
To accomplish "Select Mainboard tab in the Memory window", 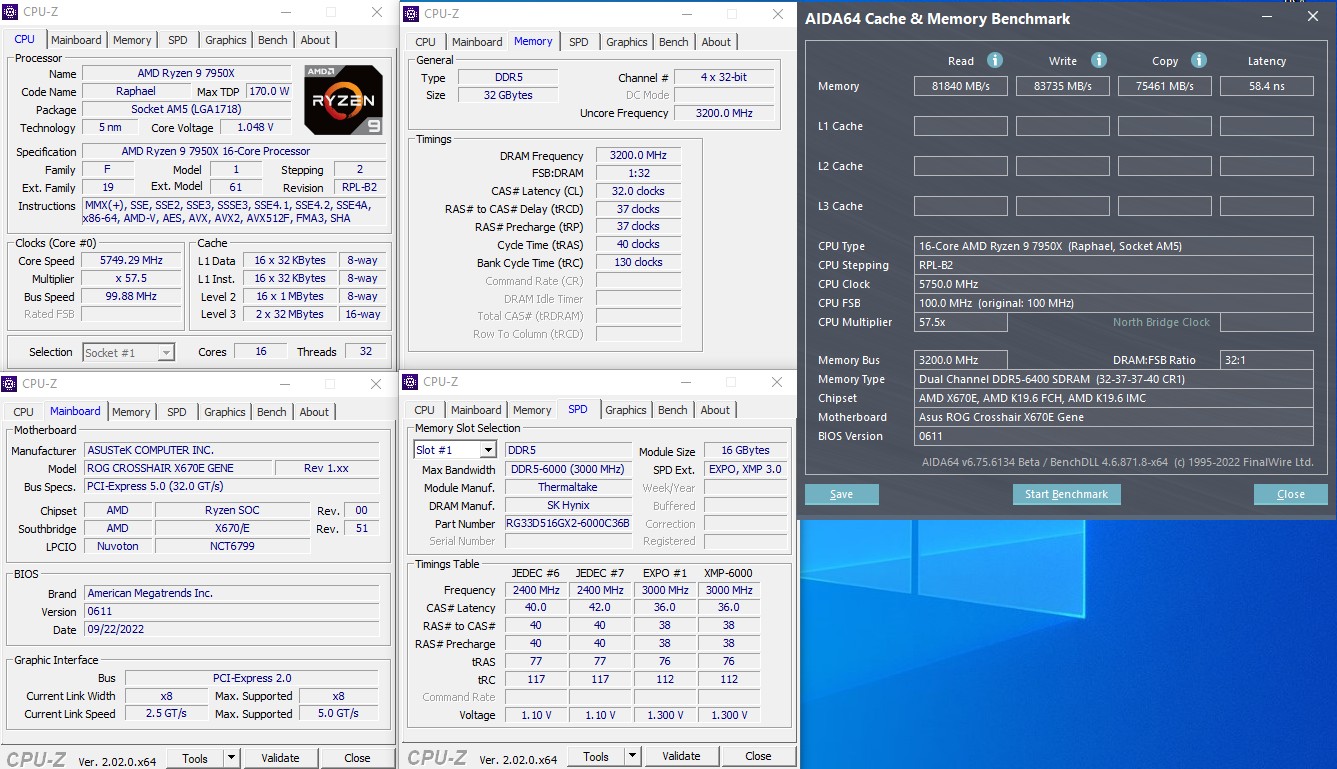I will tap(477, 42).
